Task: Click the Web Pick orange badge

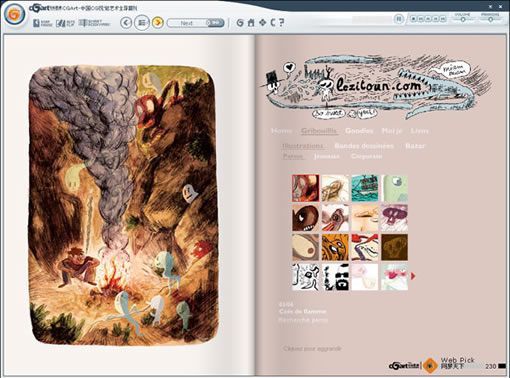Action: [430, 365]
